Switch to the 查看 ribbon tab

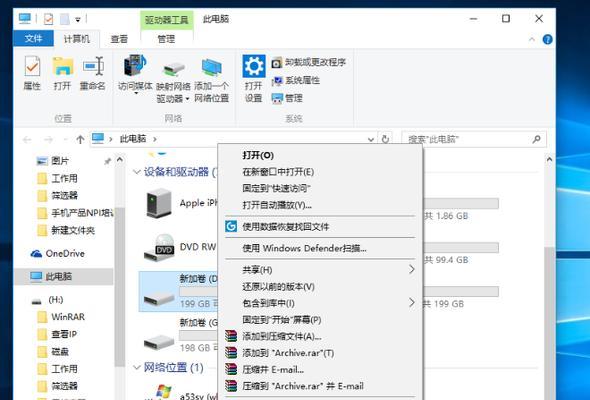(119, 39)
